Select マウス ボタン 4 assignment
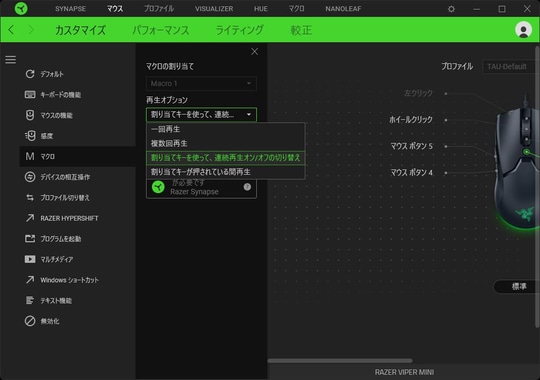Screen dimensions: 540x380 click(x=412, y=172)
